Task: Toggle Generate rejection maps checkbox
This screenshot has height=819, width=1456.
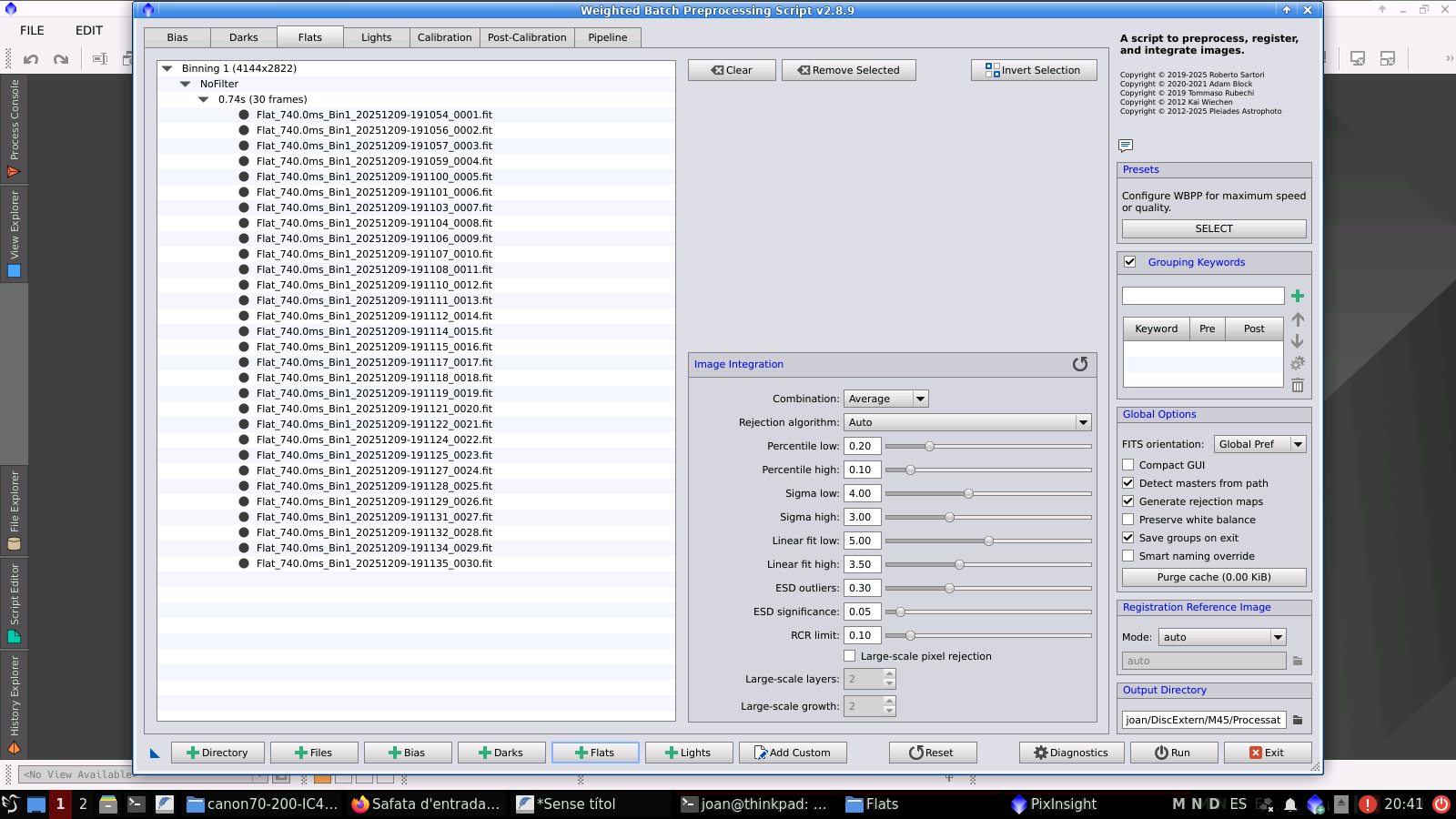Action: click(x=1128, y=501)
